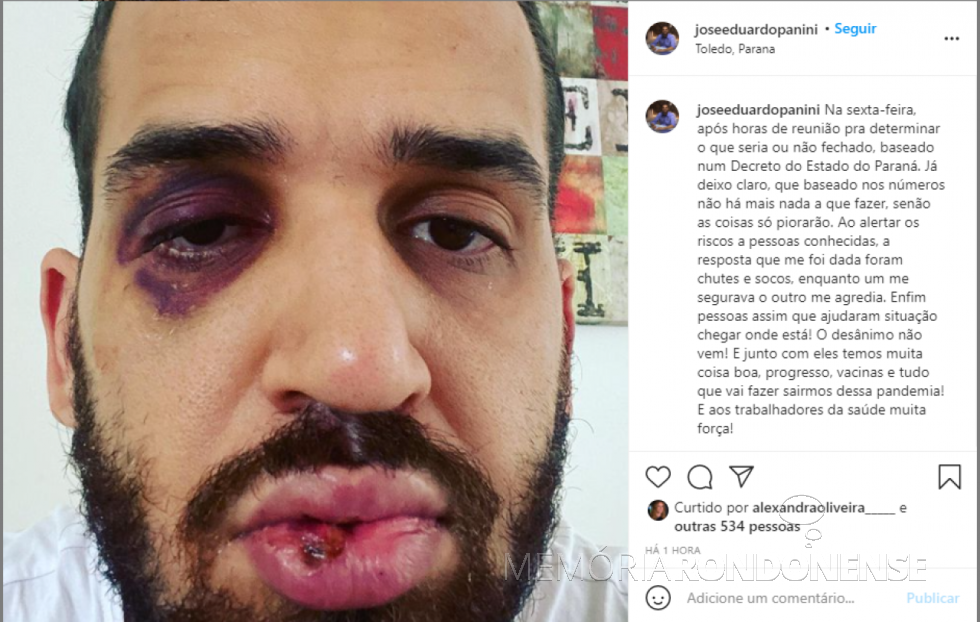This screenshot has width=980, height=622.
Task: Share post using paper plane icon
Action: [741, 476]
